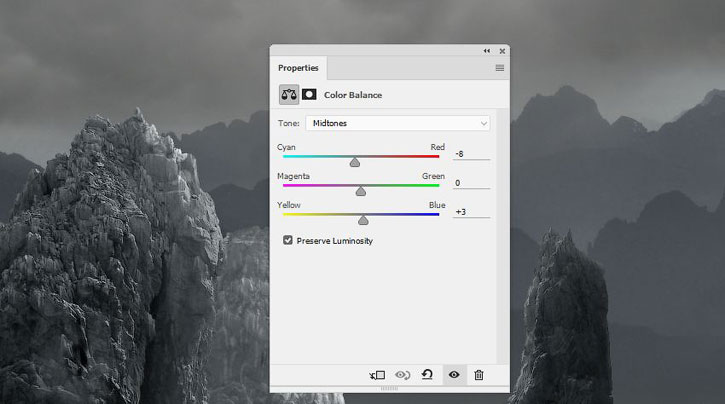Click the panel bottom resize grip
This screenshot has width=725, height=404.
click(389, 389)
